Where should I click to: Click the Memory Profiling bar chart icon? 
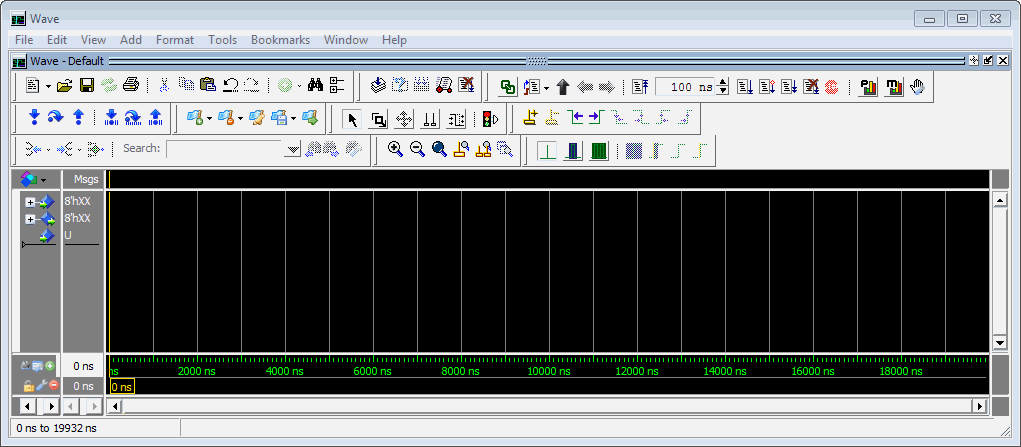[x=895, y=87]
